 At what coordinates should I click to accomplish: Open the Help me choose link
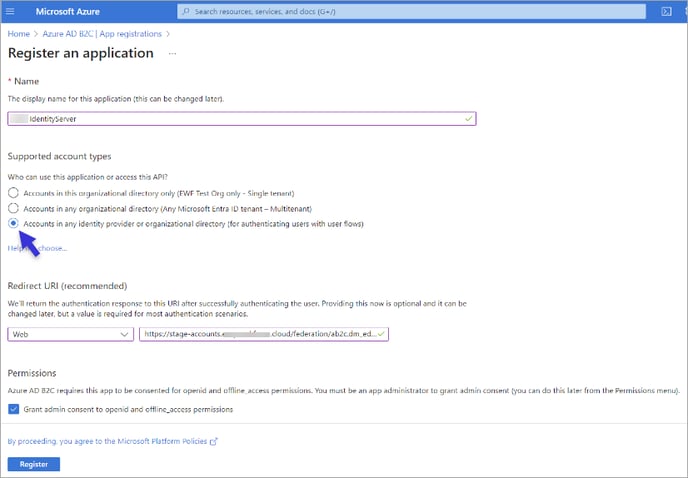coord(37,248)
